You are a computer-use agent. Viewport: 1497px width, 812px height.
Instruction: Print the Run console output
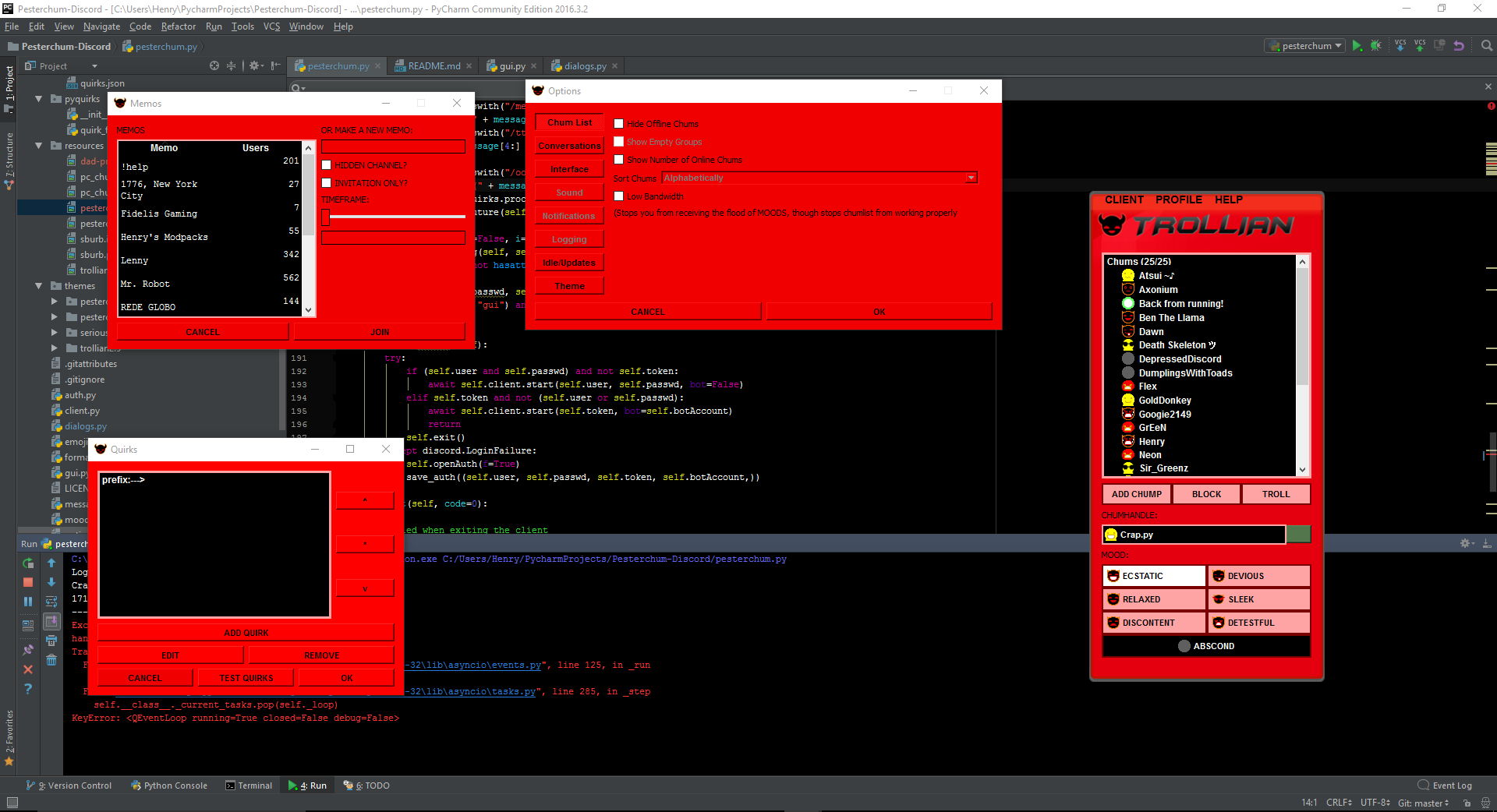point(51,641)
